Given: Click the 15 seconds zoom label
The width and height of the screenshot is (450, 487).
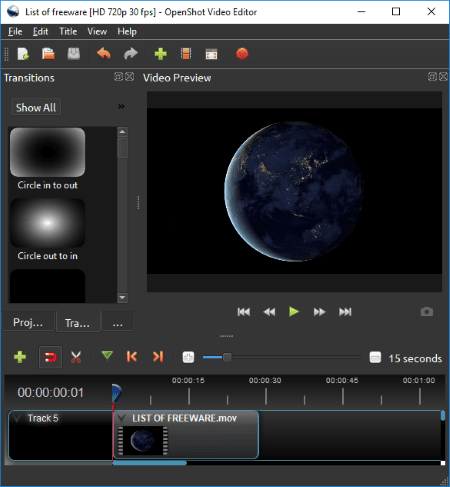Looking at the screenshot, I should pyautogui.click(x=415, y=358).
